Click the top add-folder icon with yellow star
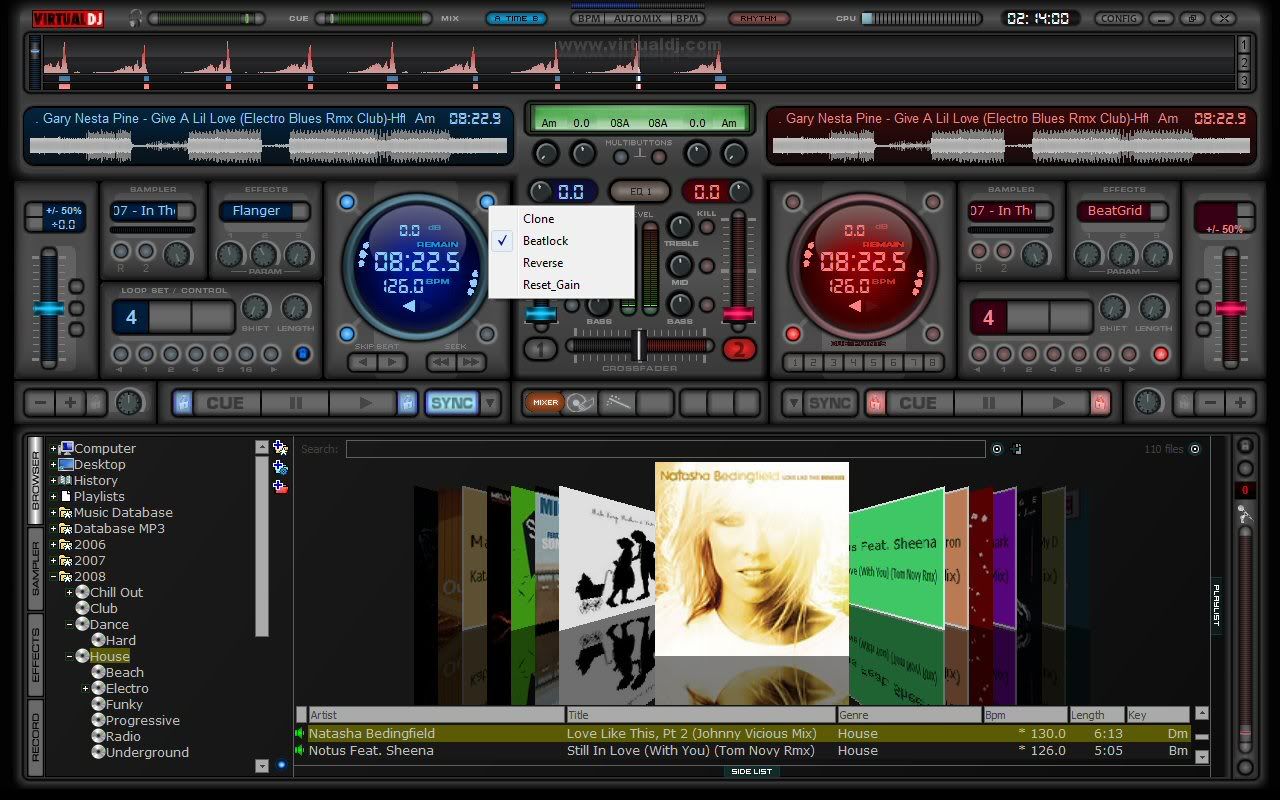The image size is (1280, 800). [280, 448]
